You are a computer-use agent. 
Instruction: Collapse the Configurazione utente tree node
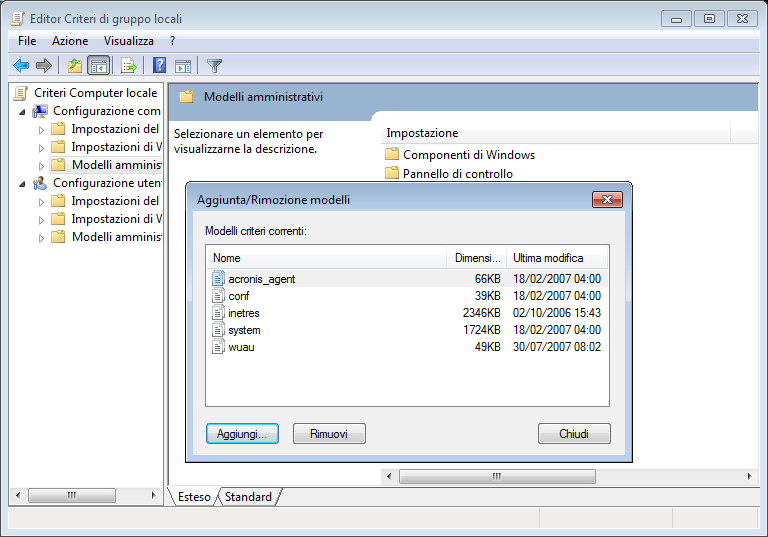(x=23, y=183)
